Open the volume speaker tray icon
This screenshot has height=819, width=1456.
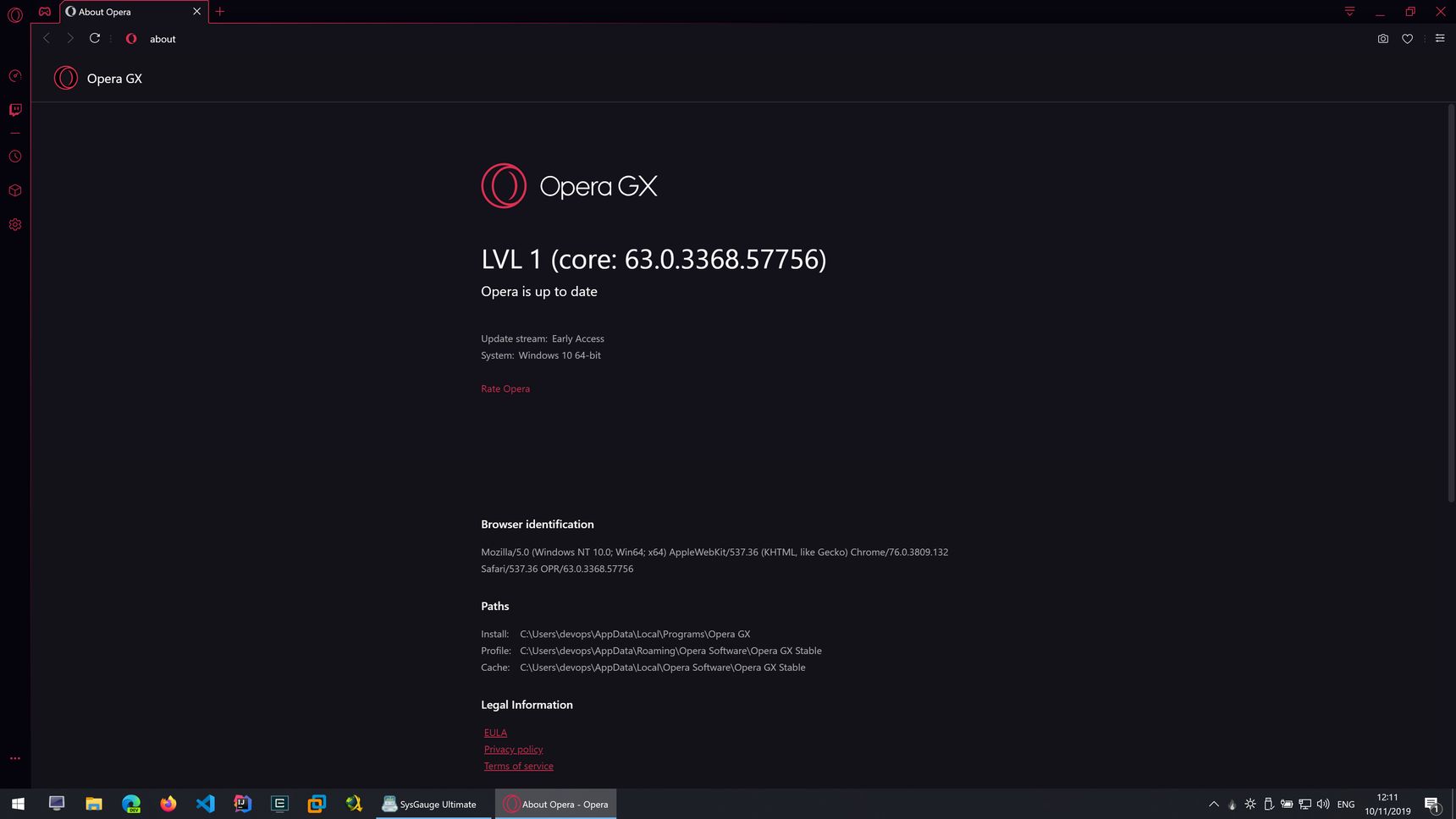[x=1323, y=804]
